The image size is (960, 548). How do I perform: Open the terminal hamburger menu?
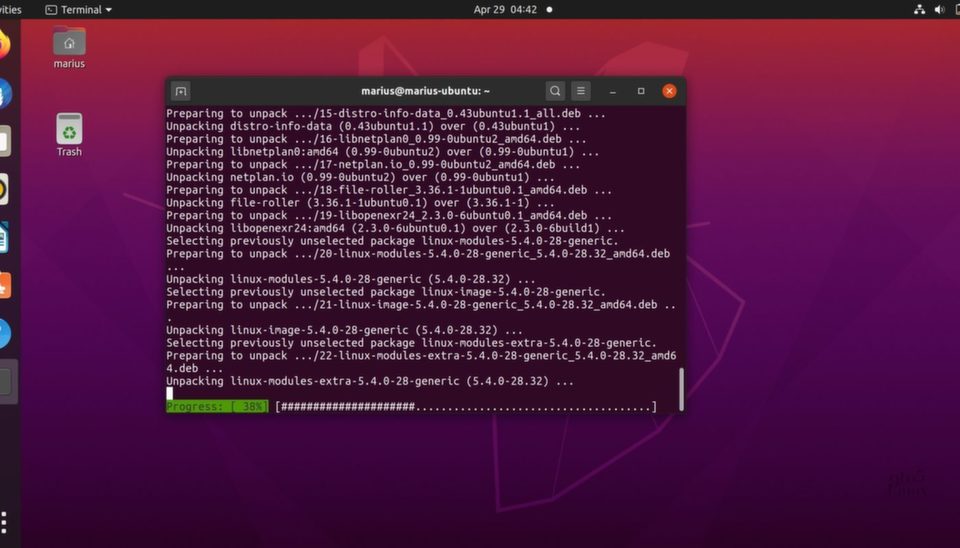click(x=580, y=91)
